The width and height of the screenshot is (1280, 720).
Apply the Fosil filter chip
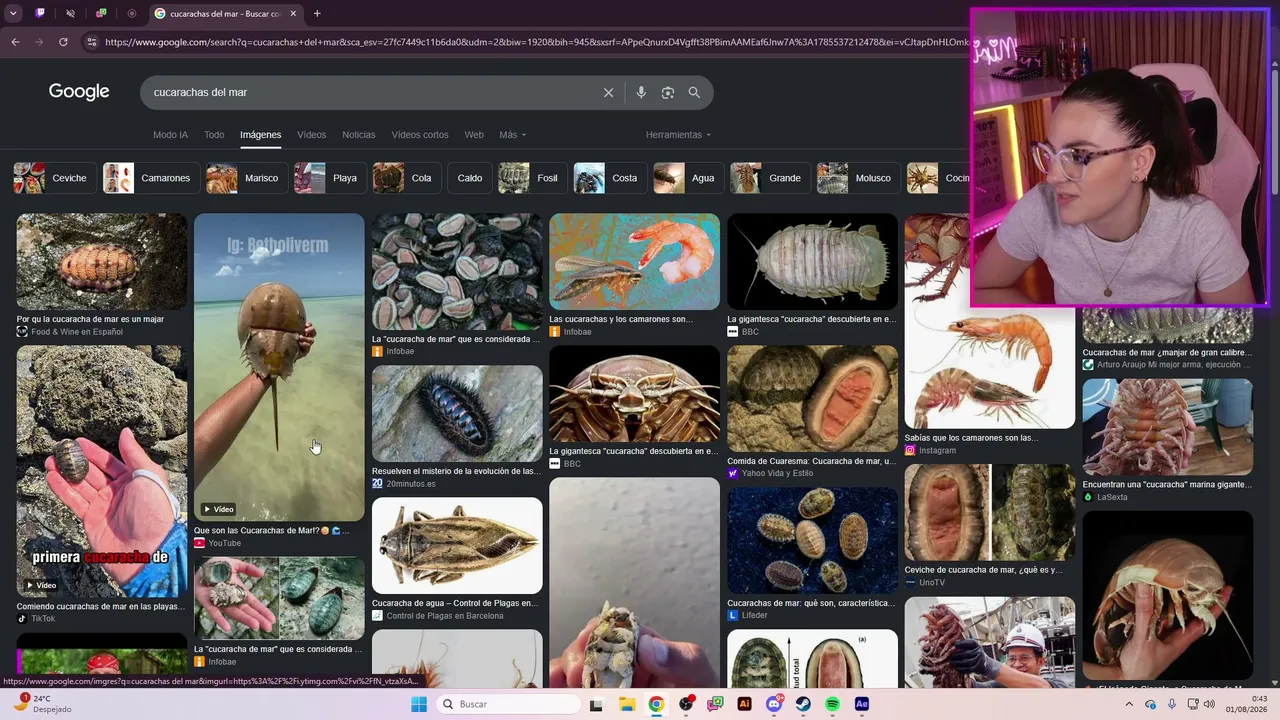pyautogui.click(x=532, y=178)
